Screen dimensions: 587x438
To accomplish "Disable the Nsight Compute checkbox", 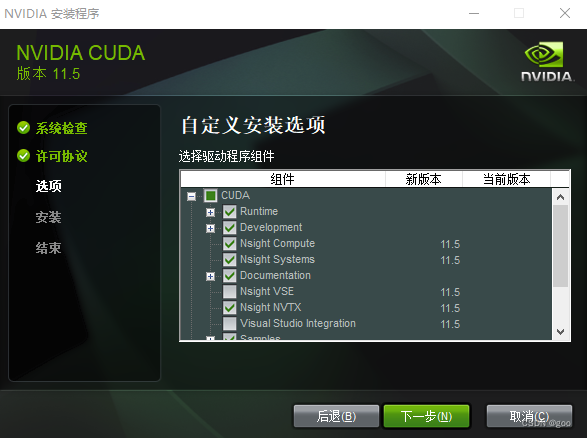I will coord(229,244).
